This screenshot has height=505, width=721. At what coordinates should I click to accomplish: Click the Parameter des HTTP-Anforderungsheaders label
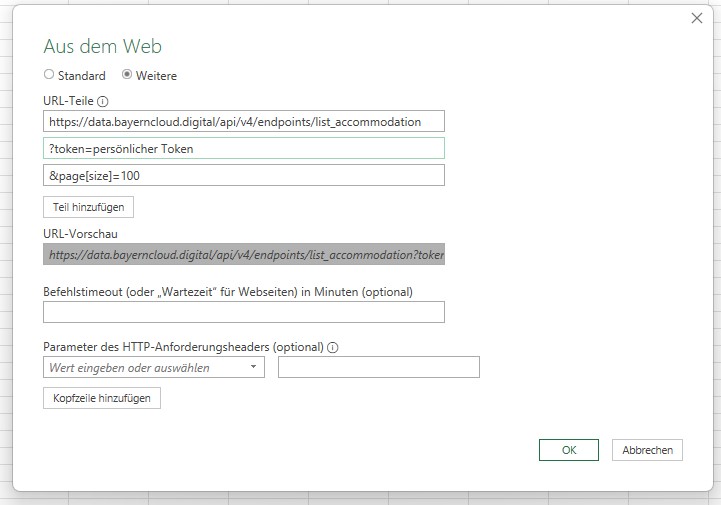pyautogui.click(x=183, y=348)
